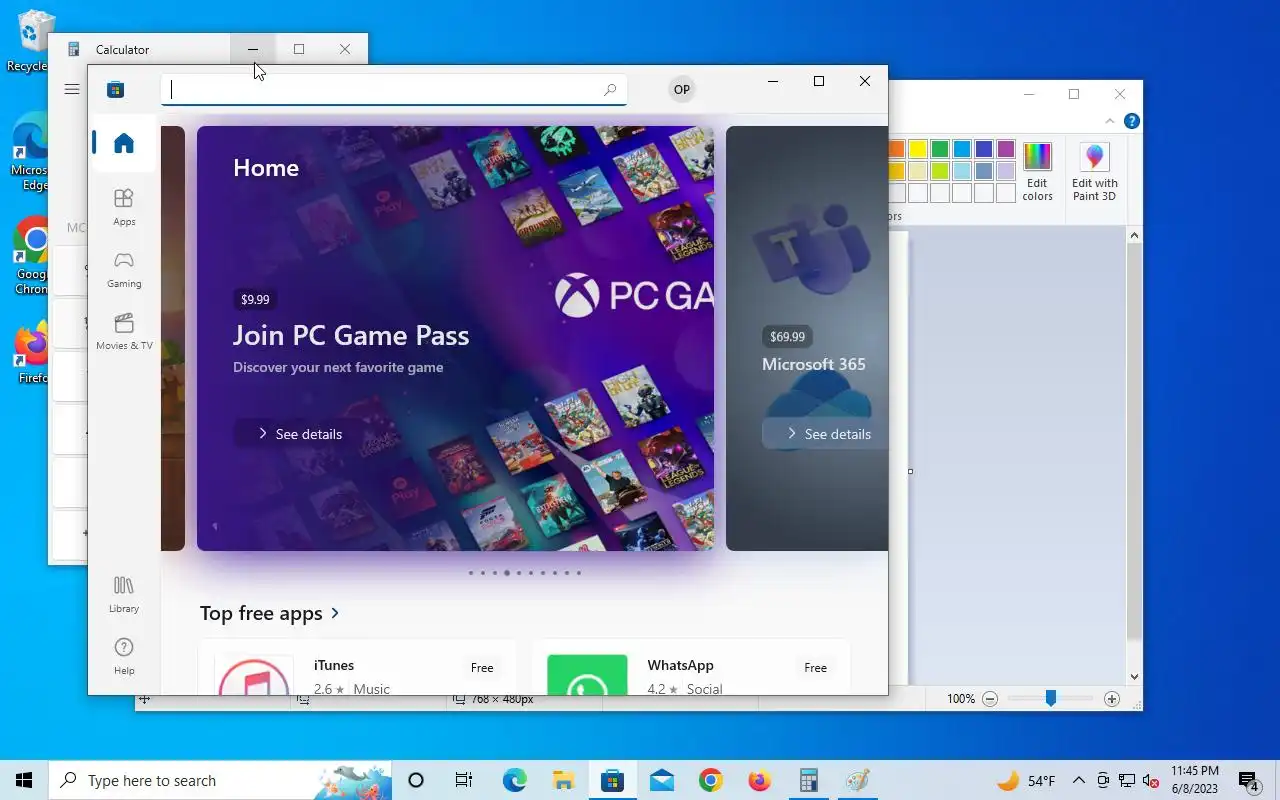Viewport: 1280px width, 800px height.
Task: Open Mail from the taskbar
Action: 661,780
